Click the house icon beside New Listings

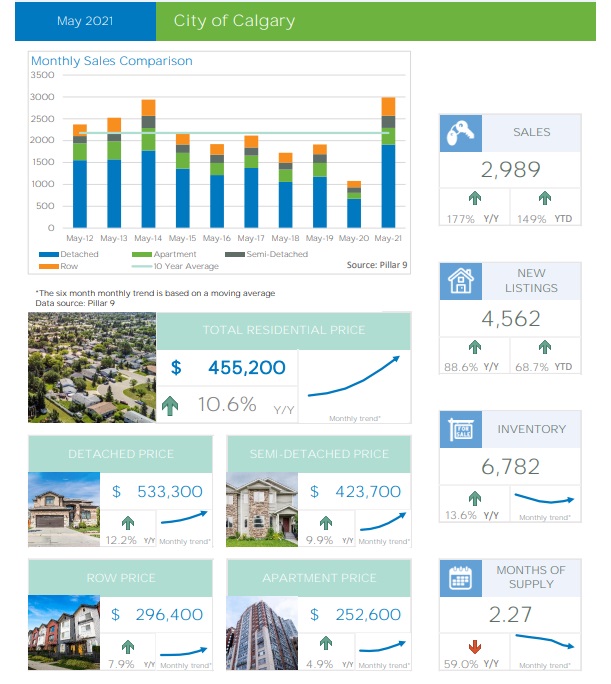(461, 282)
